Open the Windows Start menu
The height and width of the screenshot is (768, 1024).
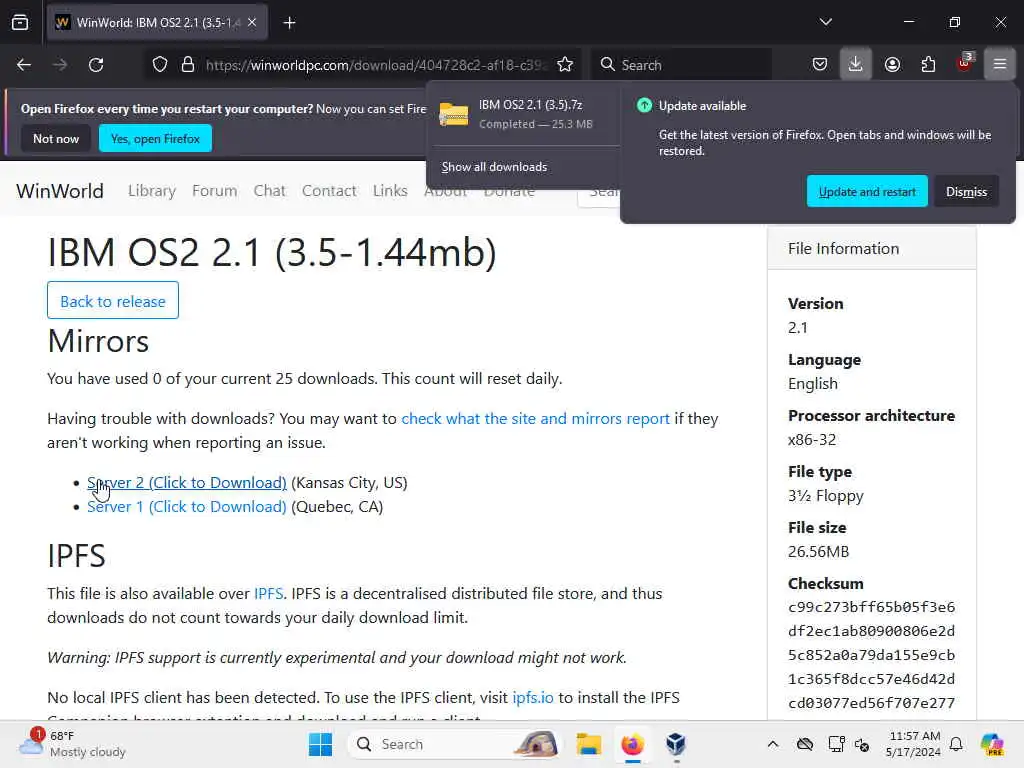(320, 744)
